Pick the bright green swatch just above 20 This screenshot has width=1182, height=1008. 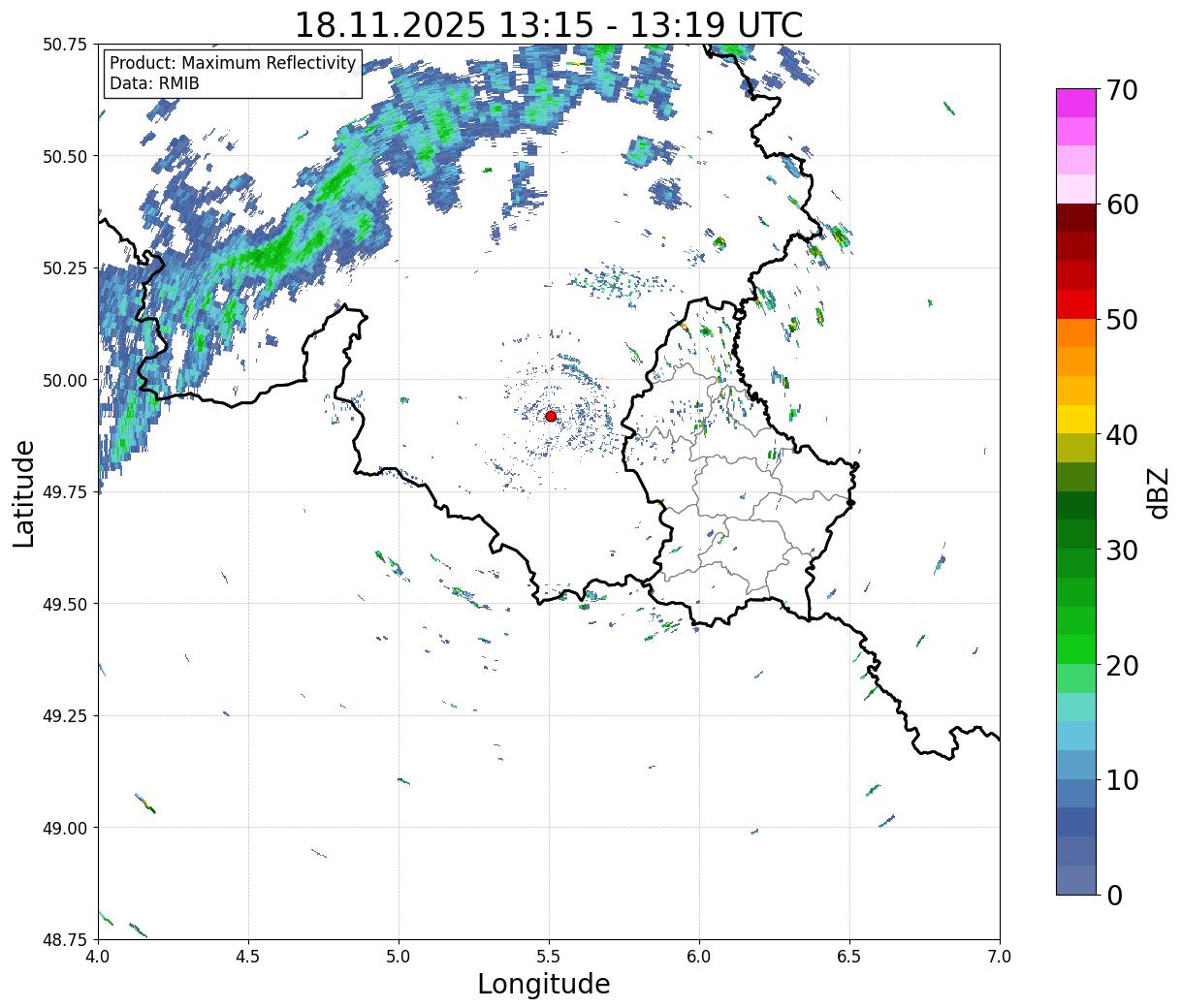click(x=1076, y=648)
